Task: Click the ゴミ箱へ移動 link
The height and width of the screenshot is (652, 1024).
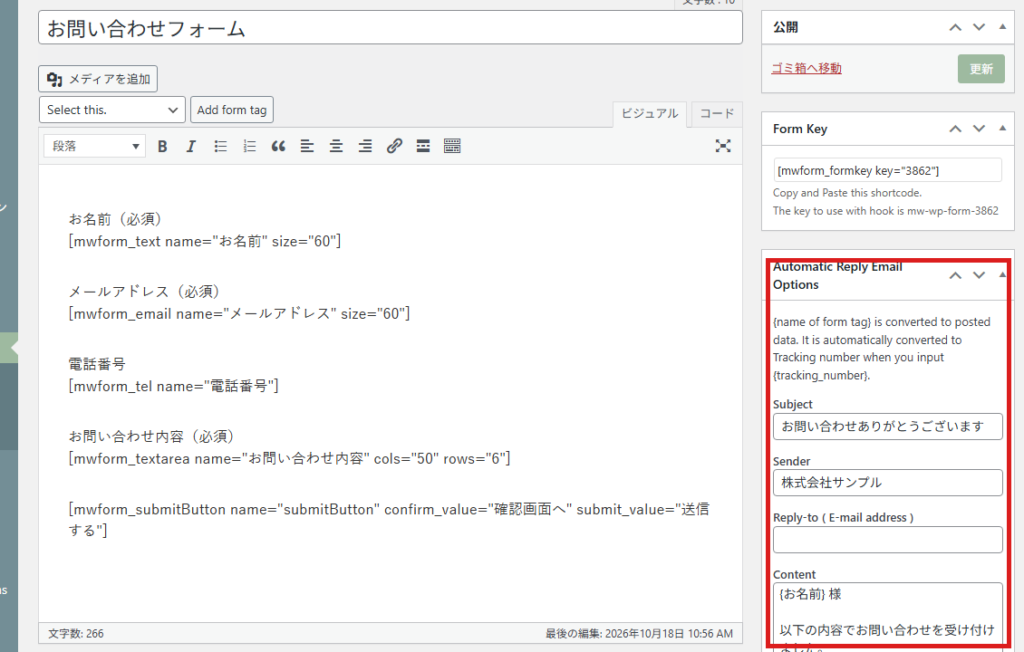Action: [x=807, y=68]
